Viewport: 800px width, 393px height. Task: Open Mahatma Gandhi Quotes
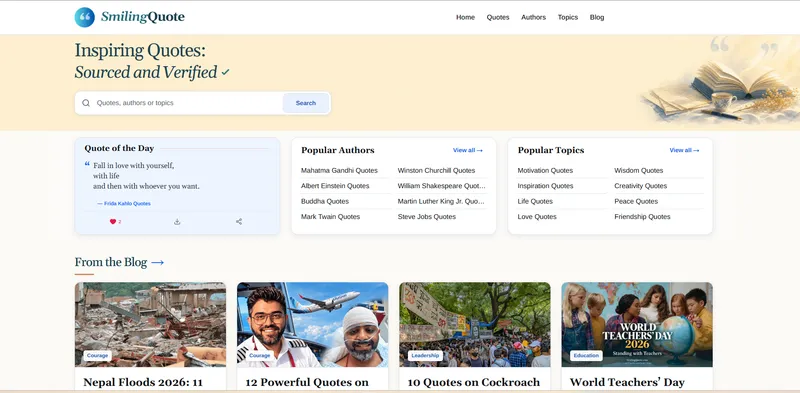point(339,170)
